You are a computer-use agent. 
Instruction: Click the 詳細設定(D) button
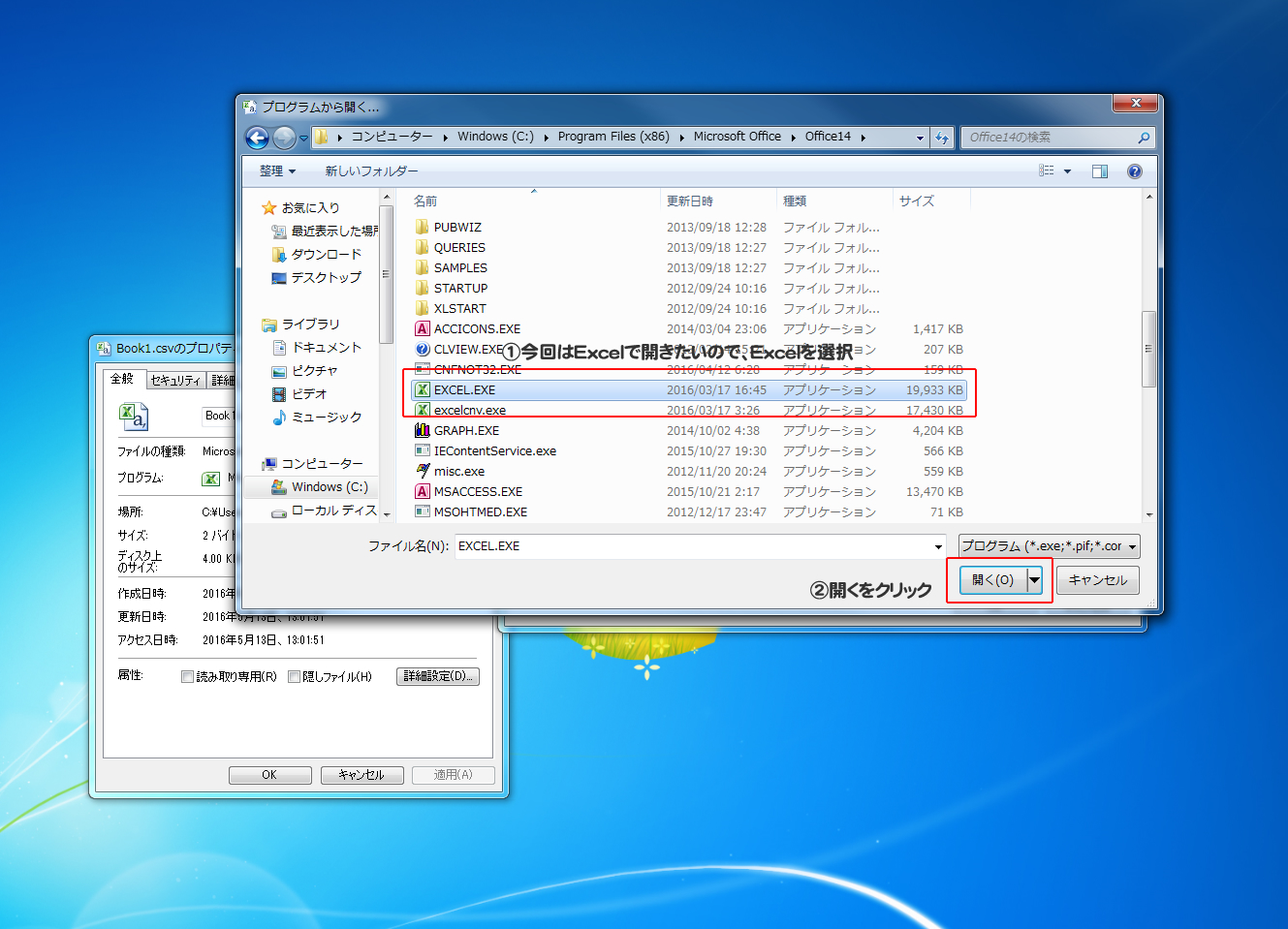(x=438, y=676)
